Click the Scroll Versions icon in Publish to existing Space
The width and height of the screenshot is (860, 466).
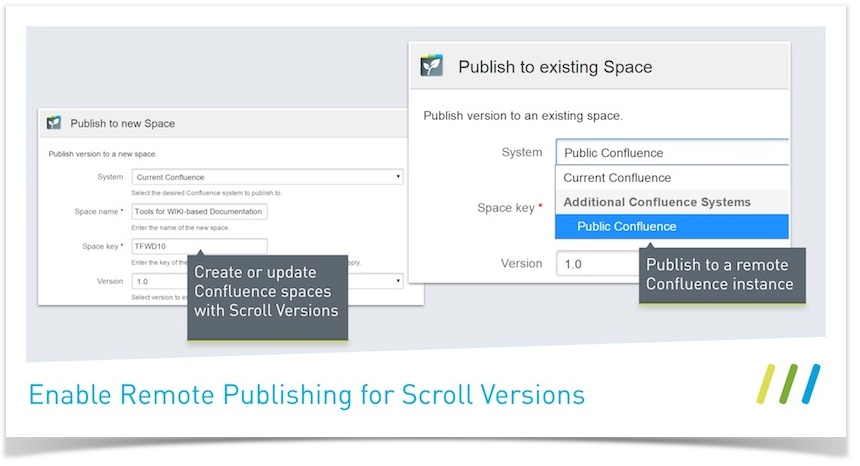[431, 66]
